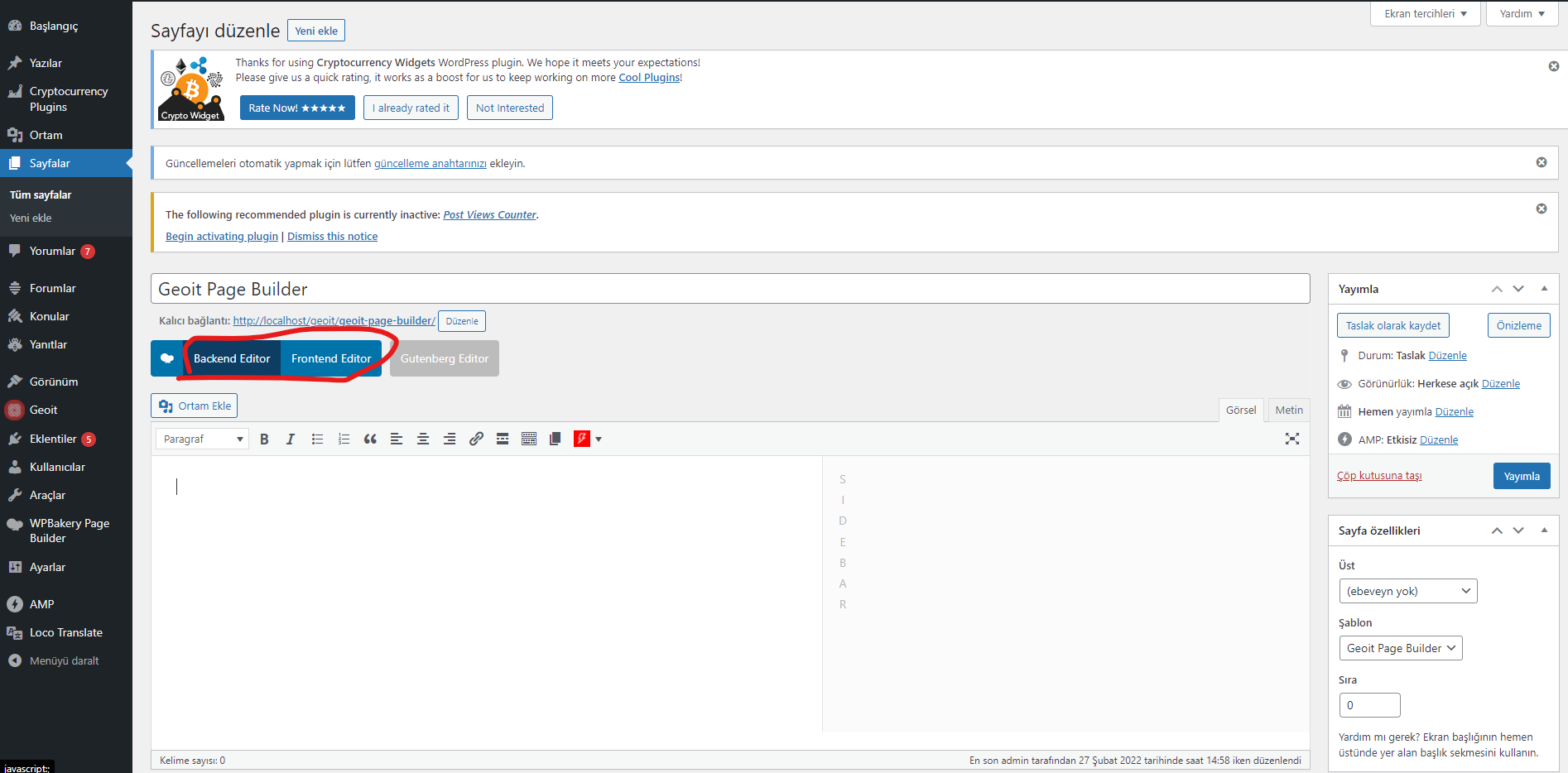Viewport: 1568px width, 773px height.
Task: Enter distraction-free fullscreen mode
Action: 1291,439
